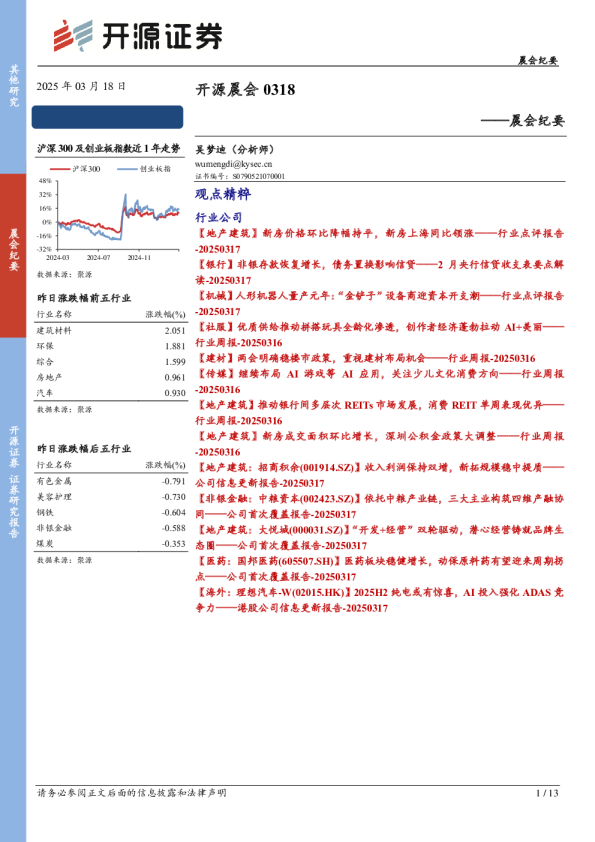Click page number 1 / 13
The width and height of the screenshot is (595, 842).
(547, 793)
